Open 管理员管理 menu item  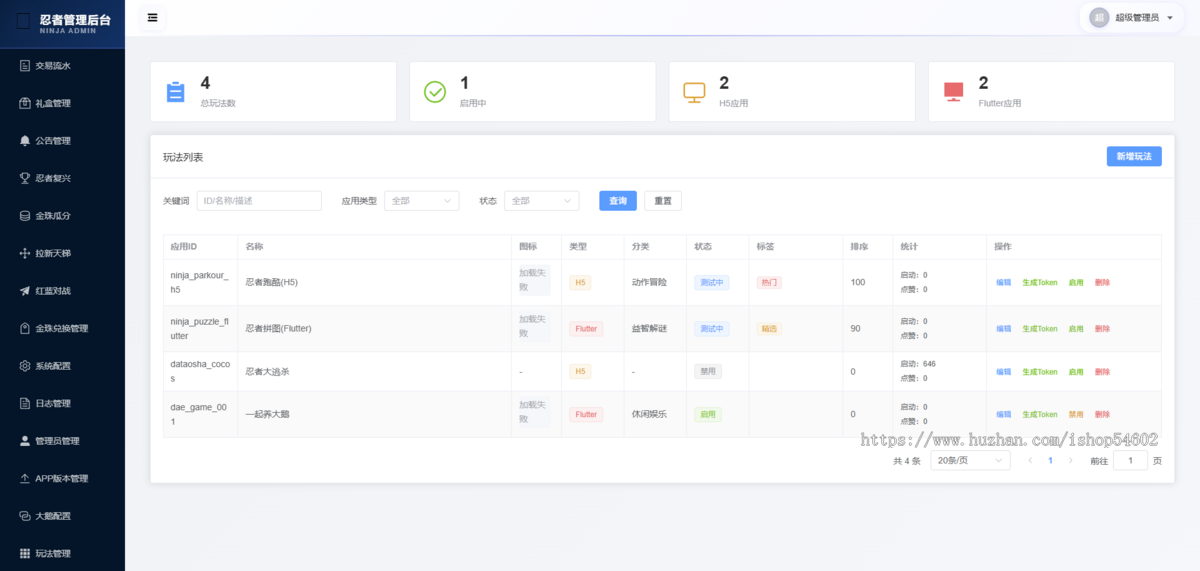pos(62,441)
